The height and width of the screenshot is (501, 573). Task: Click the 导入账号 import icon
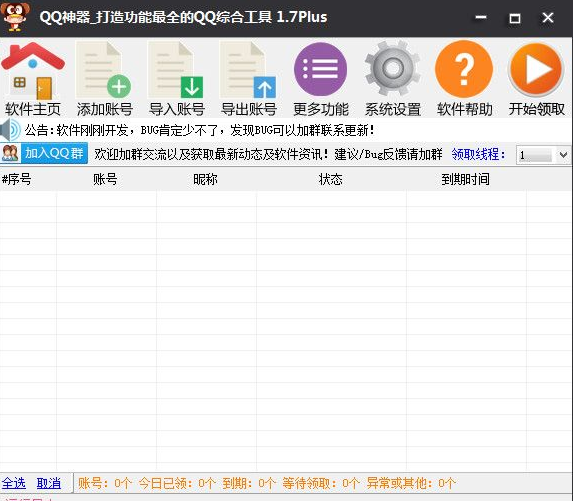176,70
